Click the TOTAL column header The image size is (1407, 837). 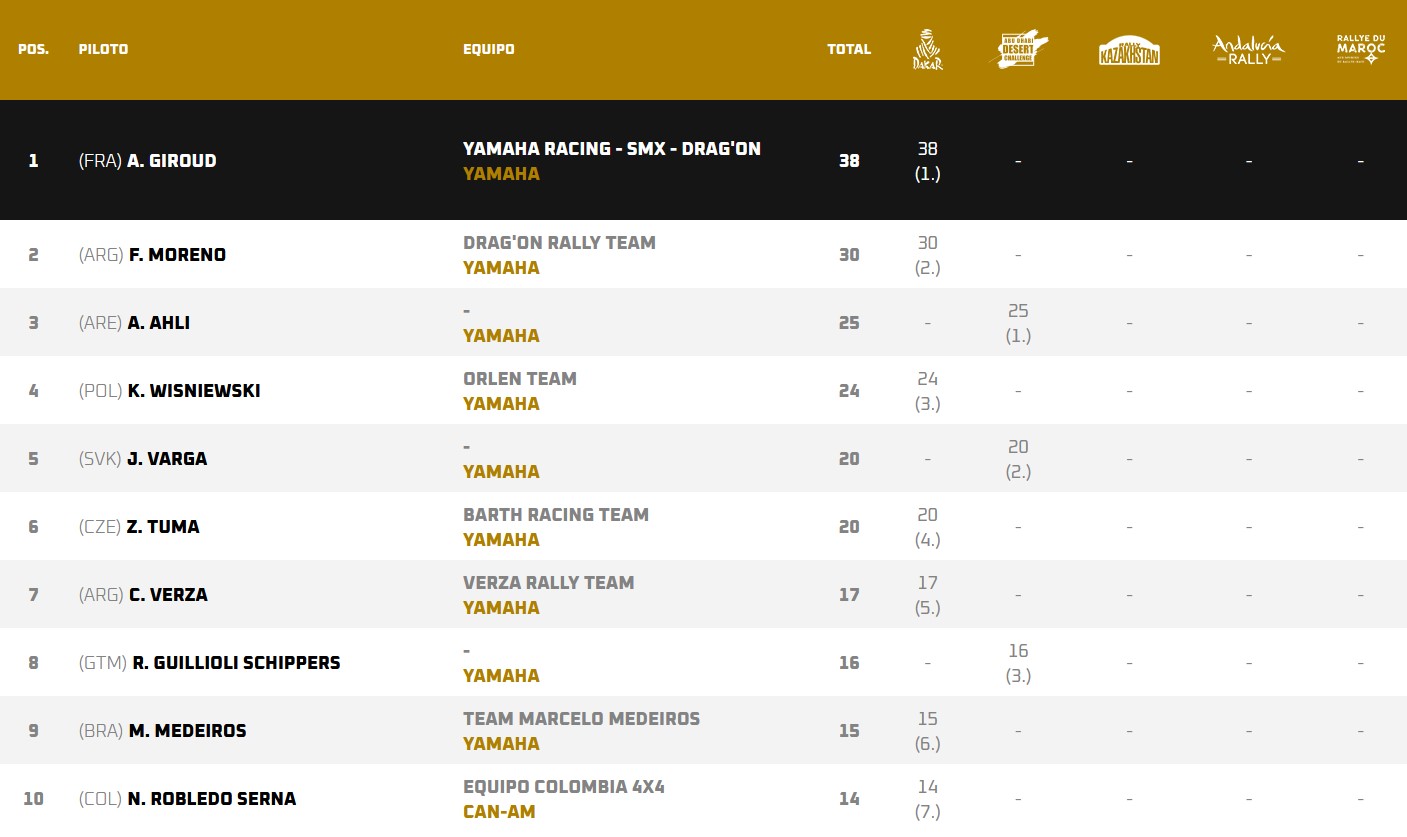click(x=849, y=49)
